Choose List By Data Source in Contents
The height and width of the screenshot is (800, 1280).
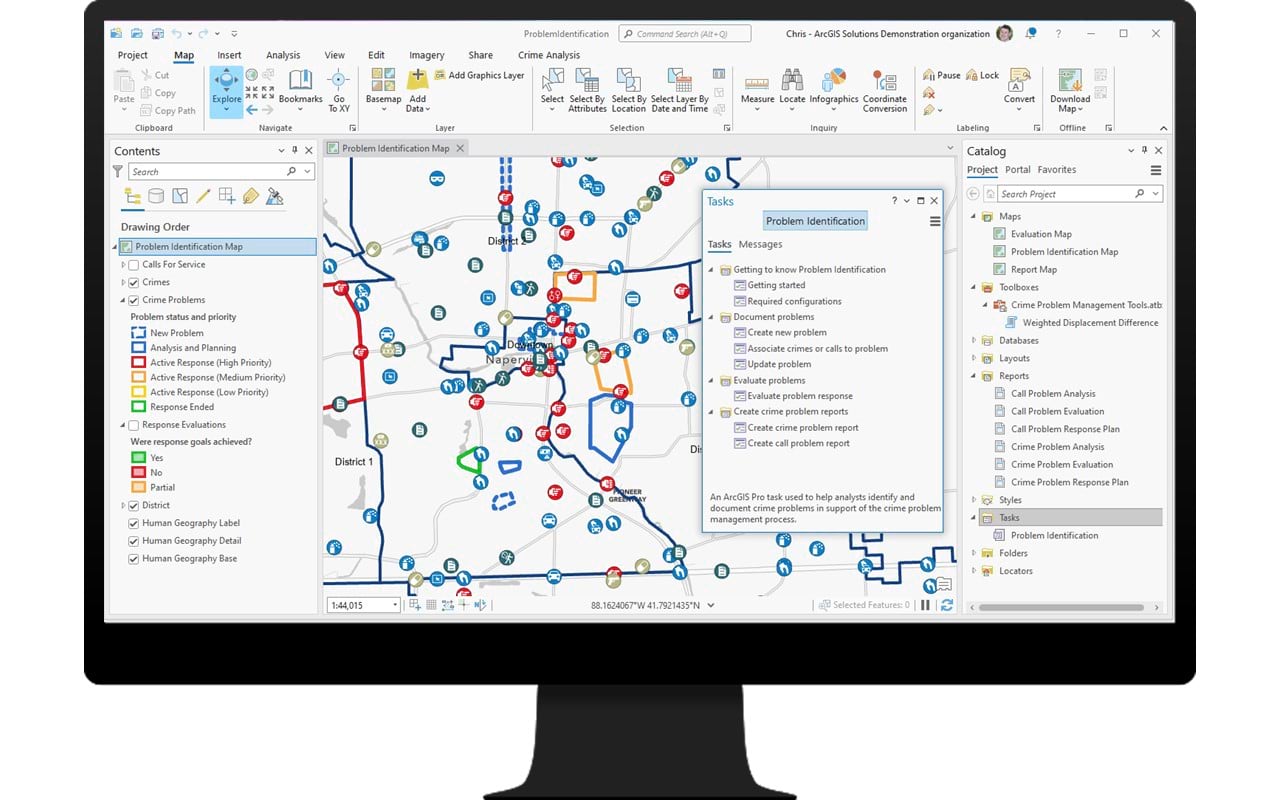coord(156,196)
